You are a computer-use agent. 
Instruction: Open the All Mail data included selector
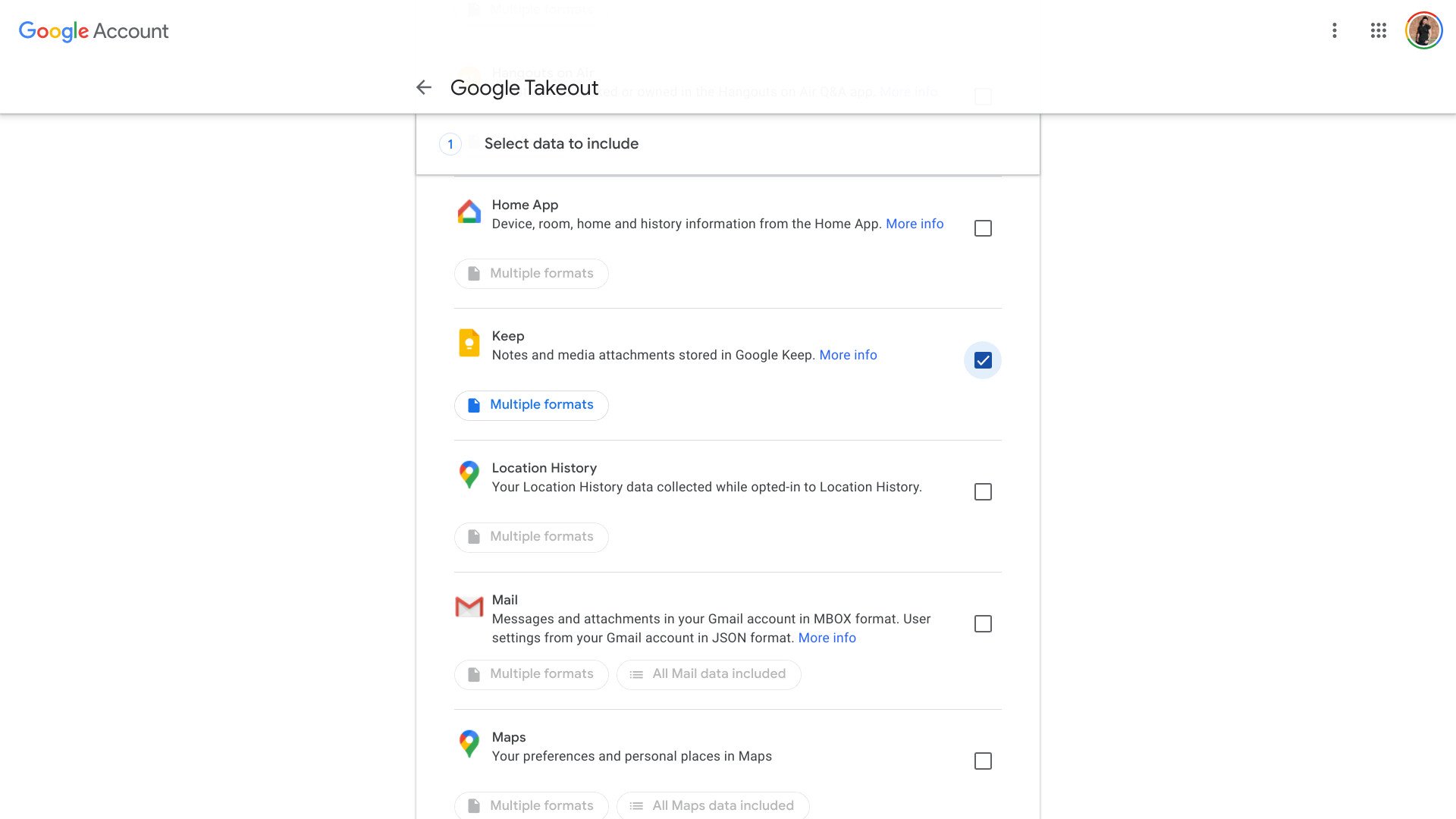[x=708, y=674]
